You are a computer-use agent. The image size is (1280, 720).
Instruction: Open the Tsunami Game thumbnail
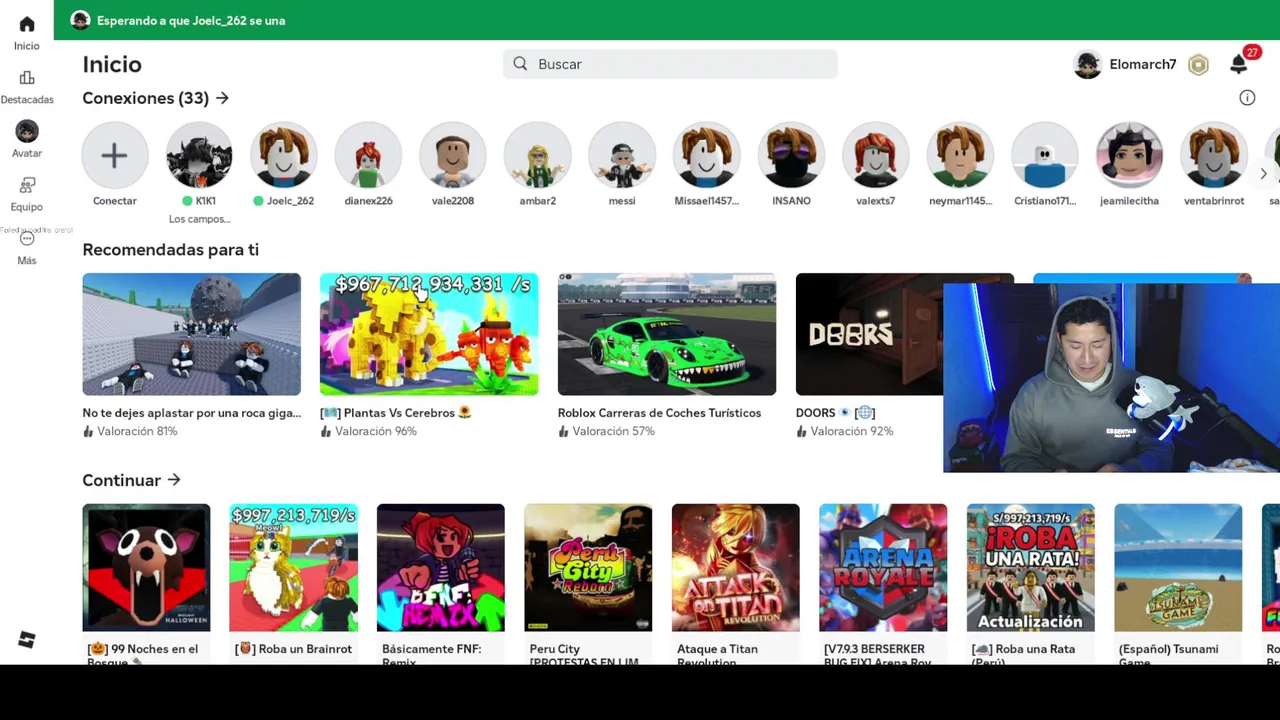(x=1178, y=567)
